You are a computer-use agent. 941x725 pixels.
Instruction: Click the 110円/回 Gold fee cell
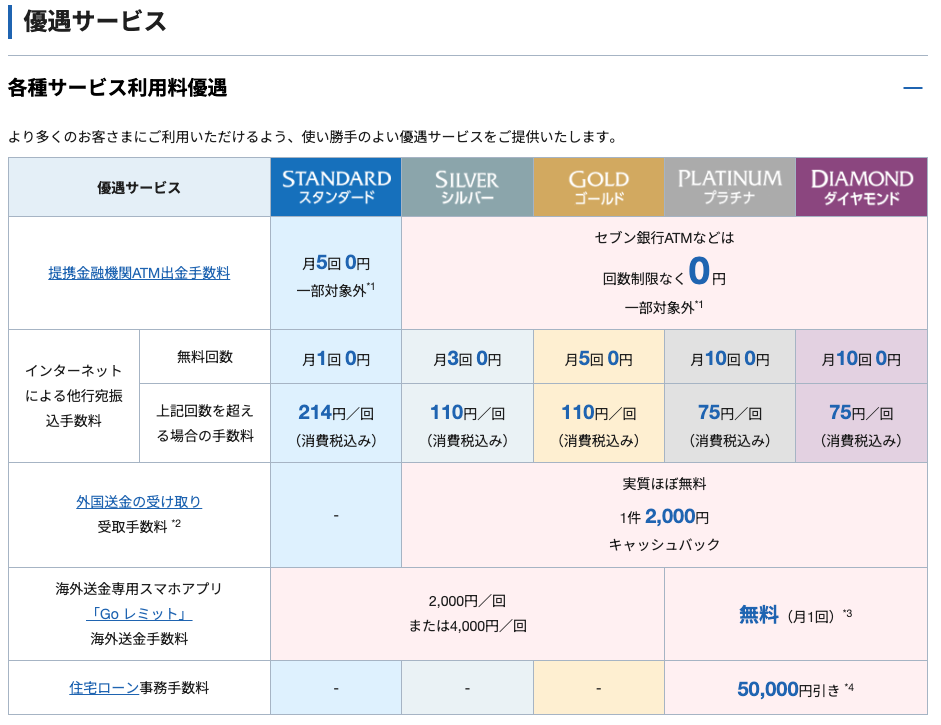599,424
